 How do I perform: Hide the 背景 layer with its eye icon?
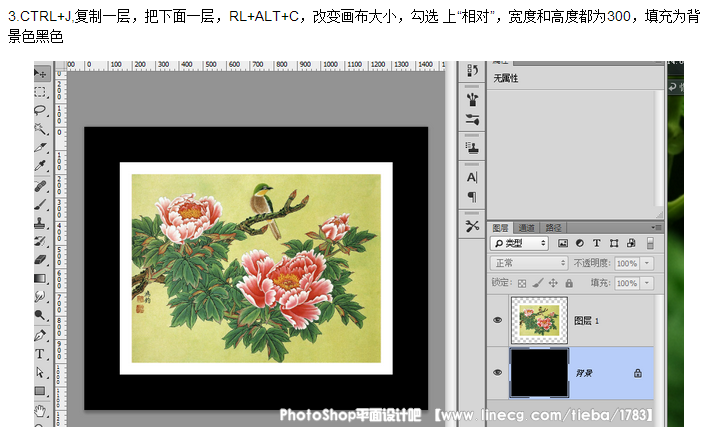point(498,372)
